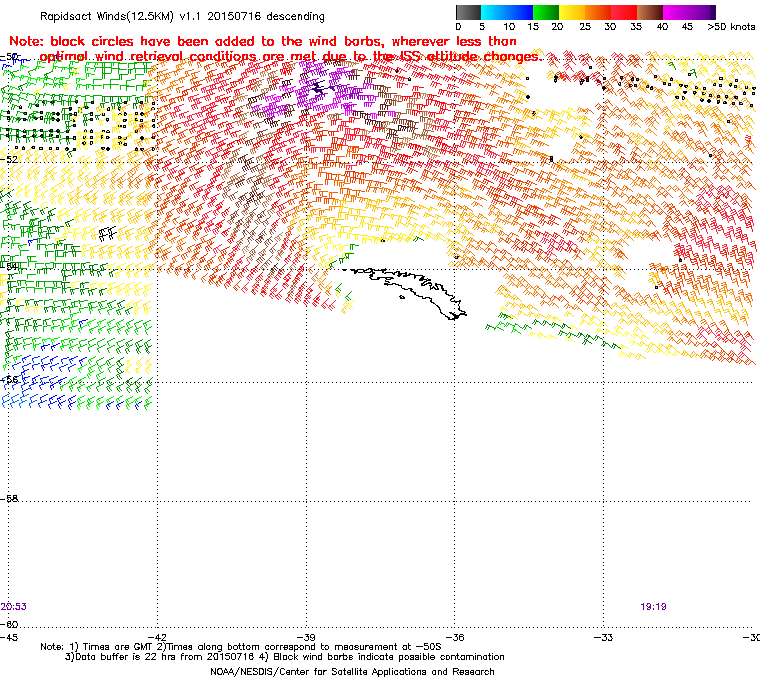
Task: Click the '-45' longitude axis label
Action: tap(9, 637)
